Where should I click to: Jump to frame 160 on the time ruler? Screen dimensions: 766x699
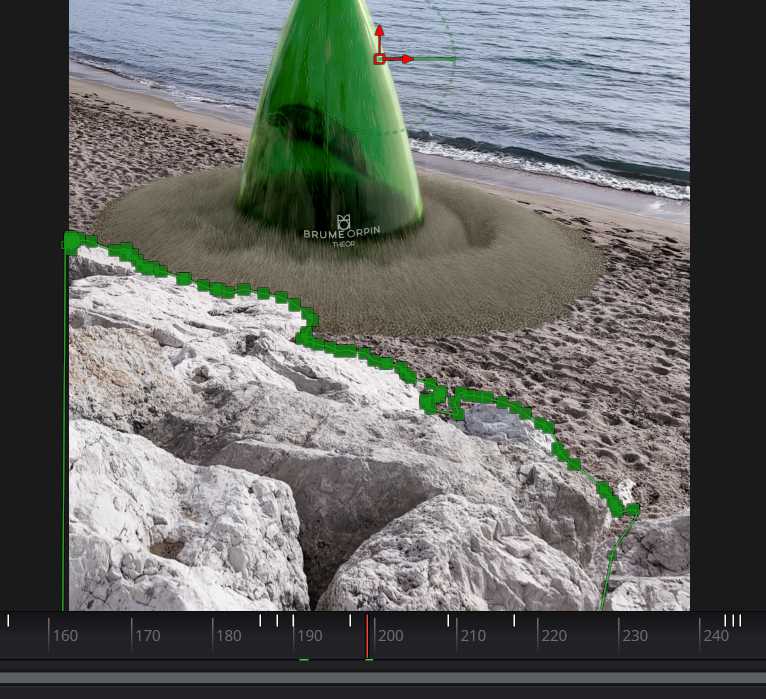click(65, 635)
